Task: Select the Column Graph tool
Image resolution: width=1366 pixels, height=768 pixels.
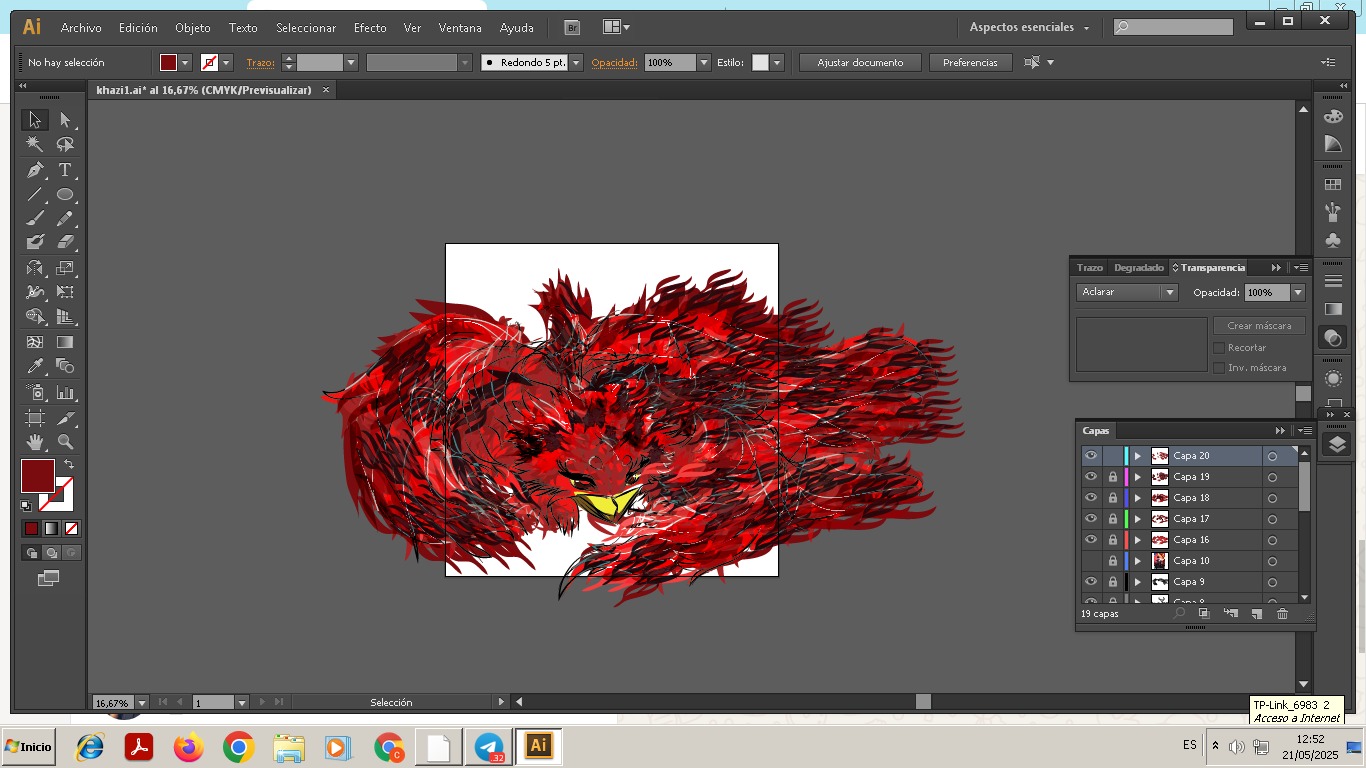Action: click(x=65, y=392)
